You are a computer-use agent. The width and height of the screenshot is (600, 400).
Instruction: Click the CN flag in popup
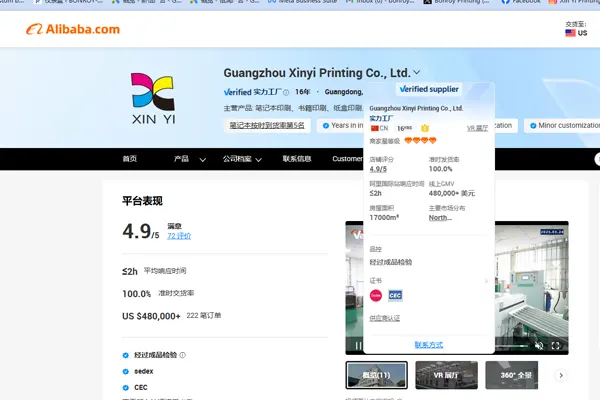point(375,128)
